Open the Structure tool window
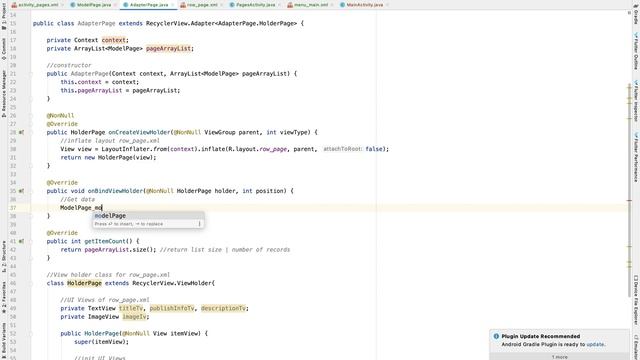This screenshot has height=360, width=640. 4,256
